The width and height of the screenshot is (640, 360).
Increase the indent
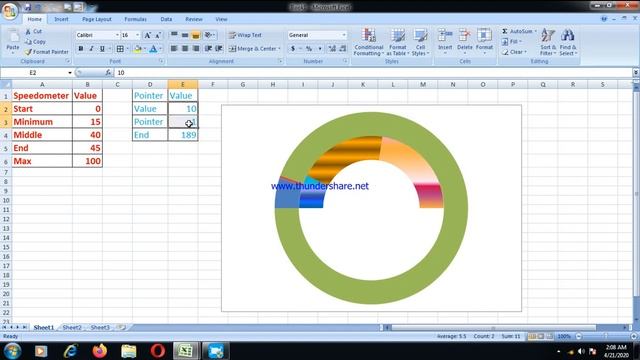pos(219,49)
